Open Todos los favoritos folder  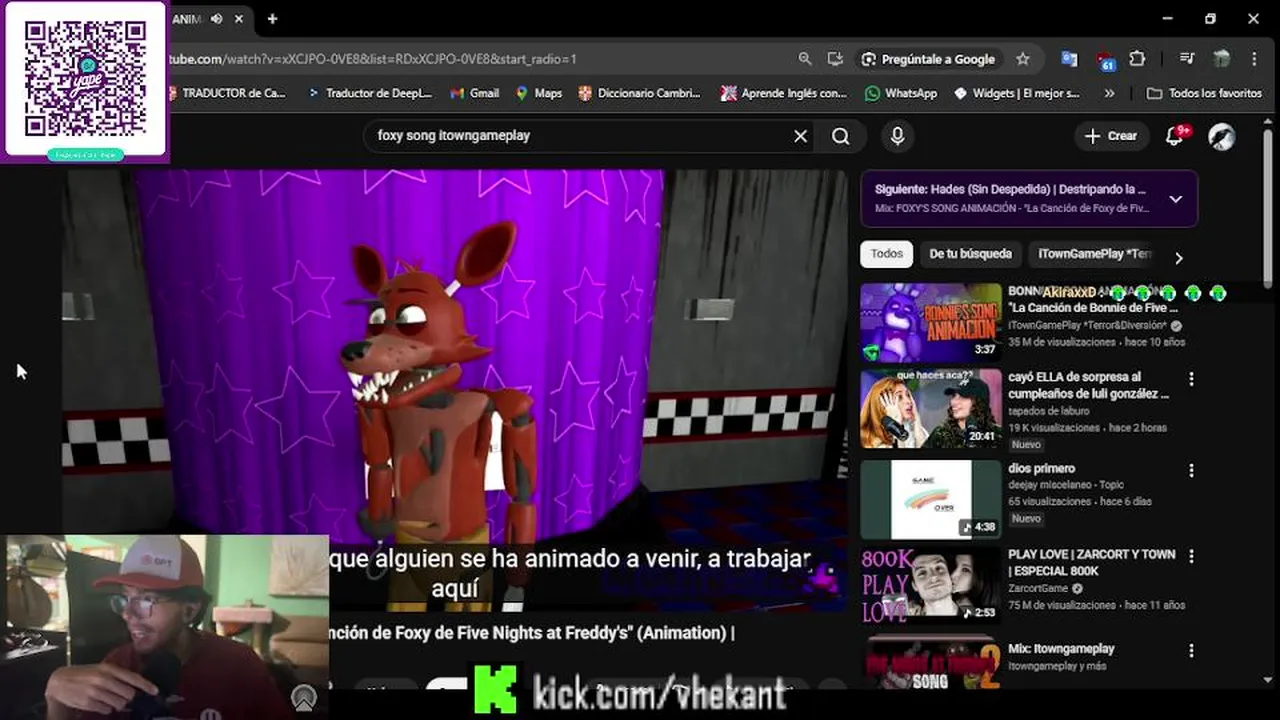tap(1204, 93)
